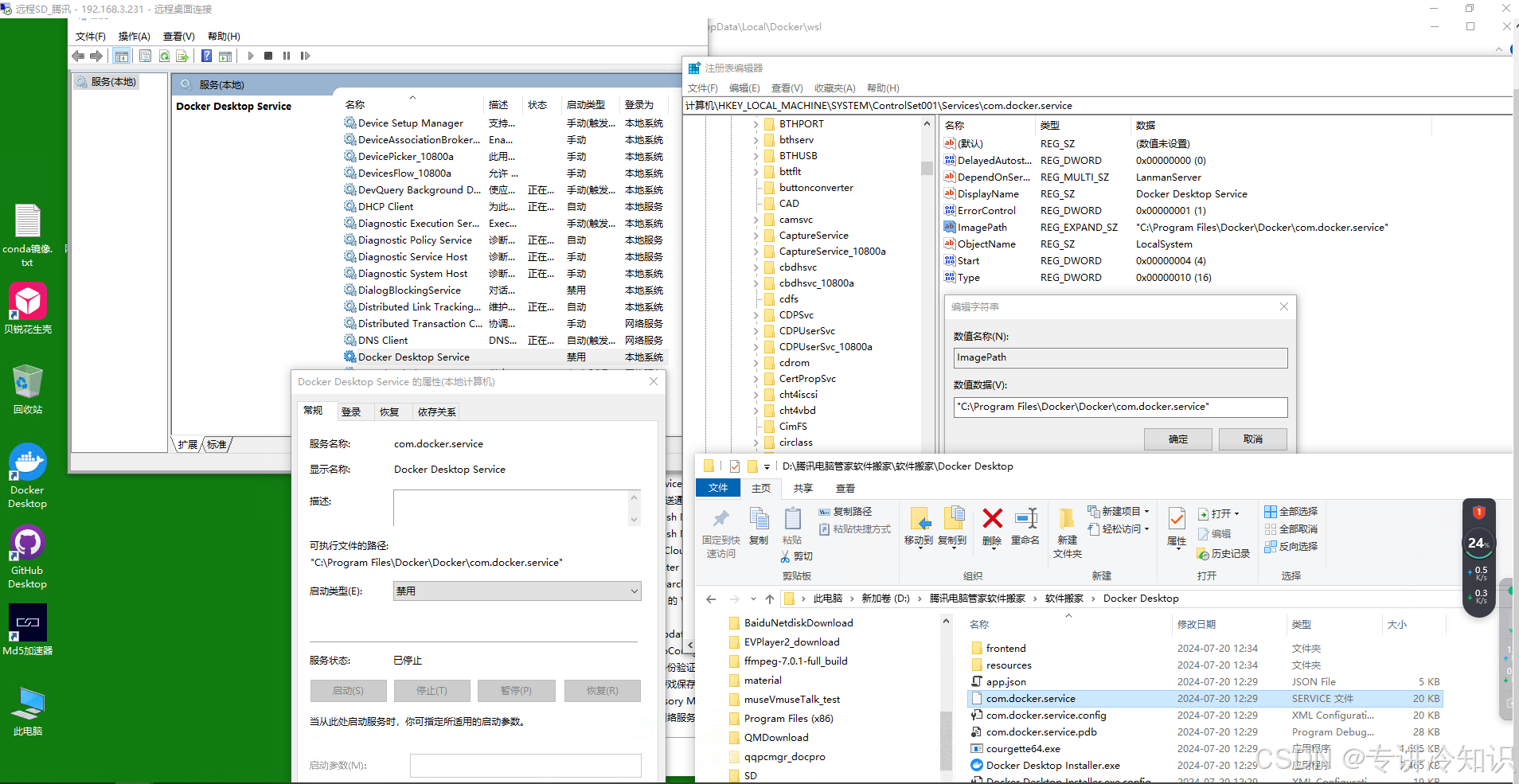
Task: Click the Rename icon in the ribbon
Action: (1025, 519)
